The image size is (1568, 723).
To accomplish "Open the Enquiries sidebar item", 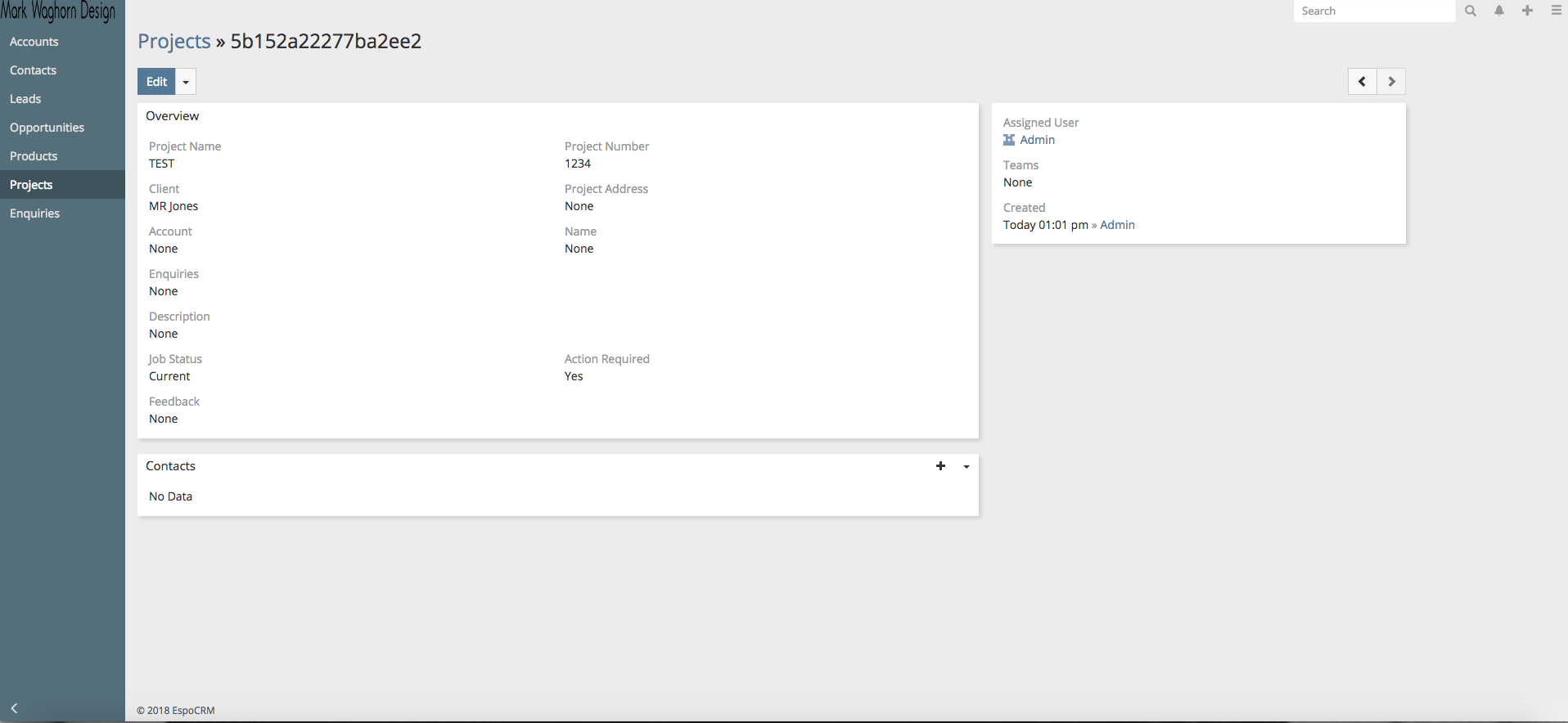I will tap(34, 213).
